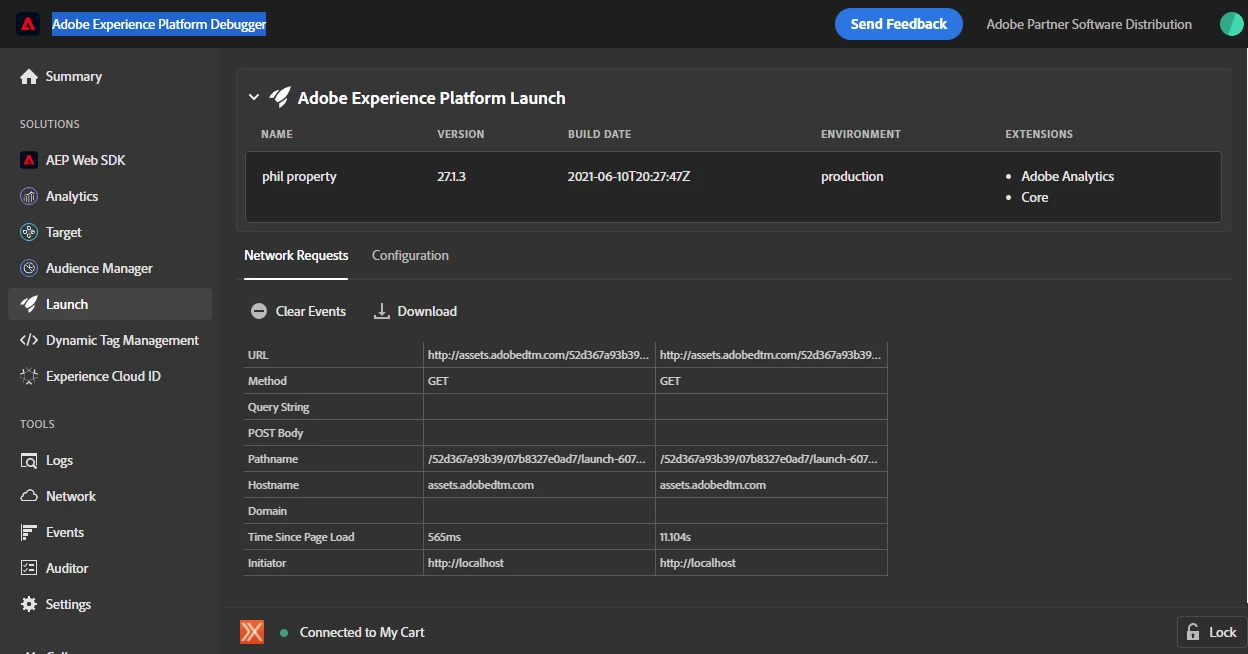The width and height of the screenshot is (1248, 654).
Task: Switch to the Network Requests tab
Action: pos(296,255)
